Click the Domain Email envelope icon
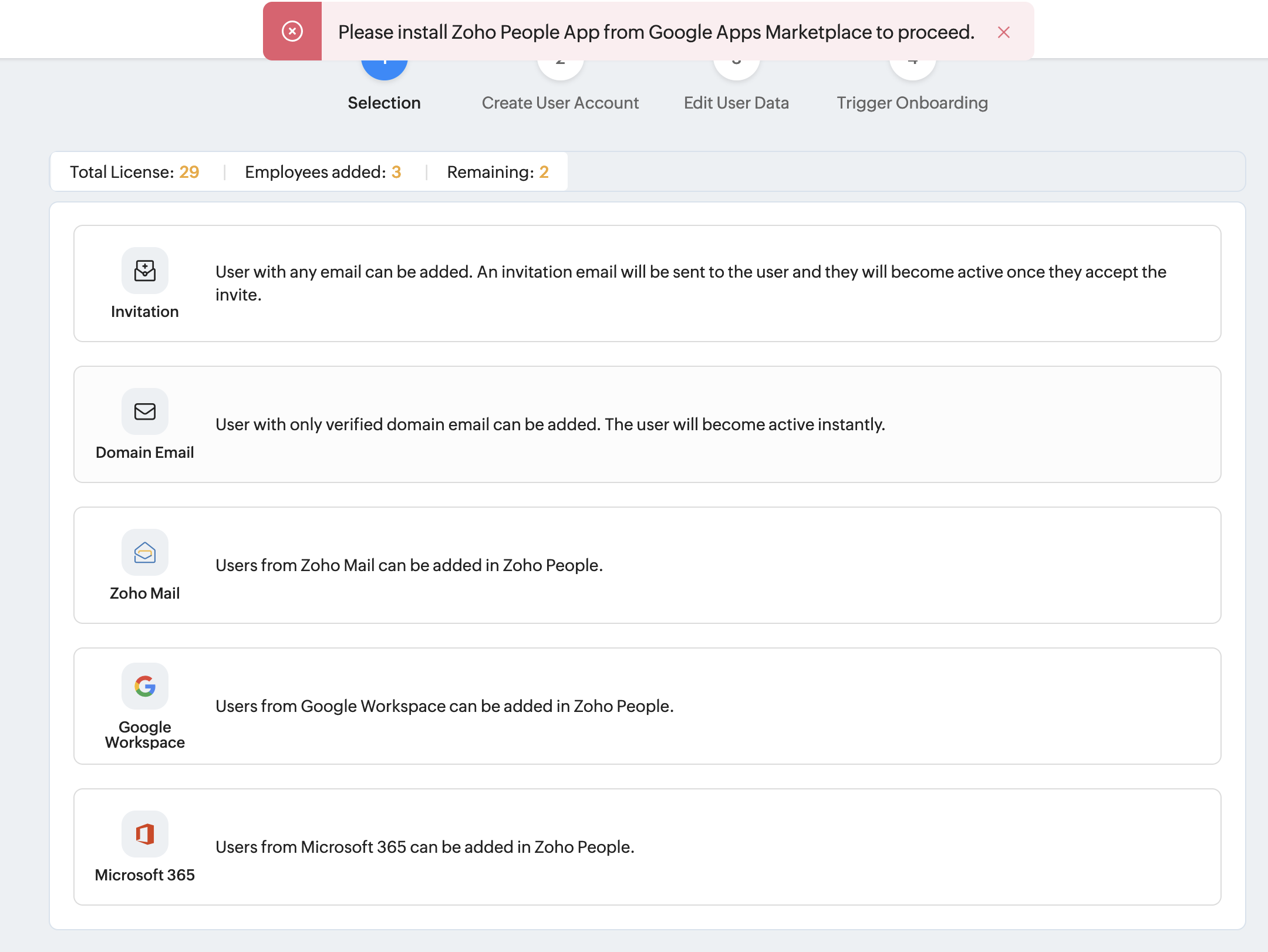The image size is (1268, 952). click(144, 411)
